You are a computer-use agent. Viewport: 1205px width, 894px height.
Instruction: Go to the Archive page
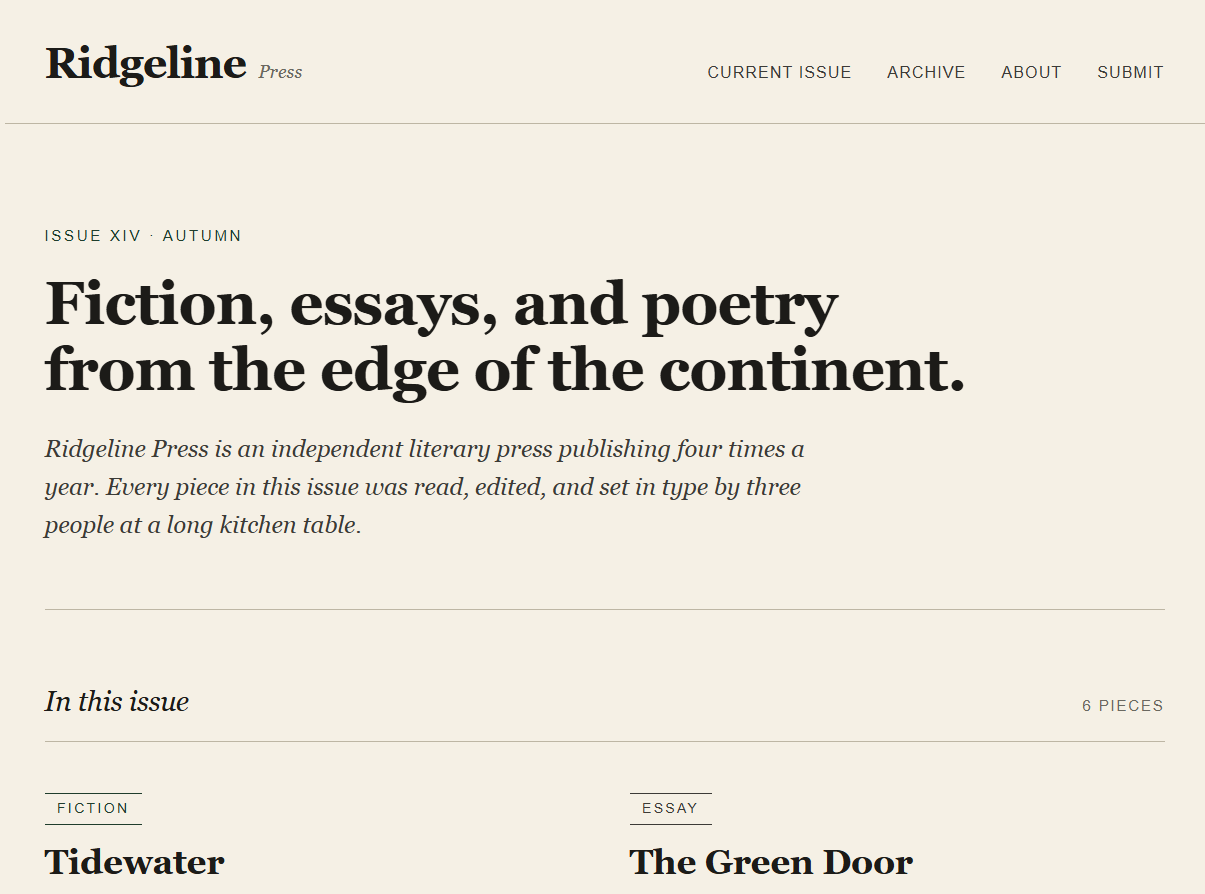pyautogui.click(x=926, y=72)
